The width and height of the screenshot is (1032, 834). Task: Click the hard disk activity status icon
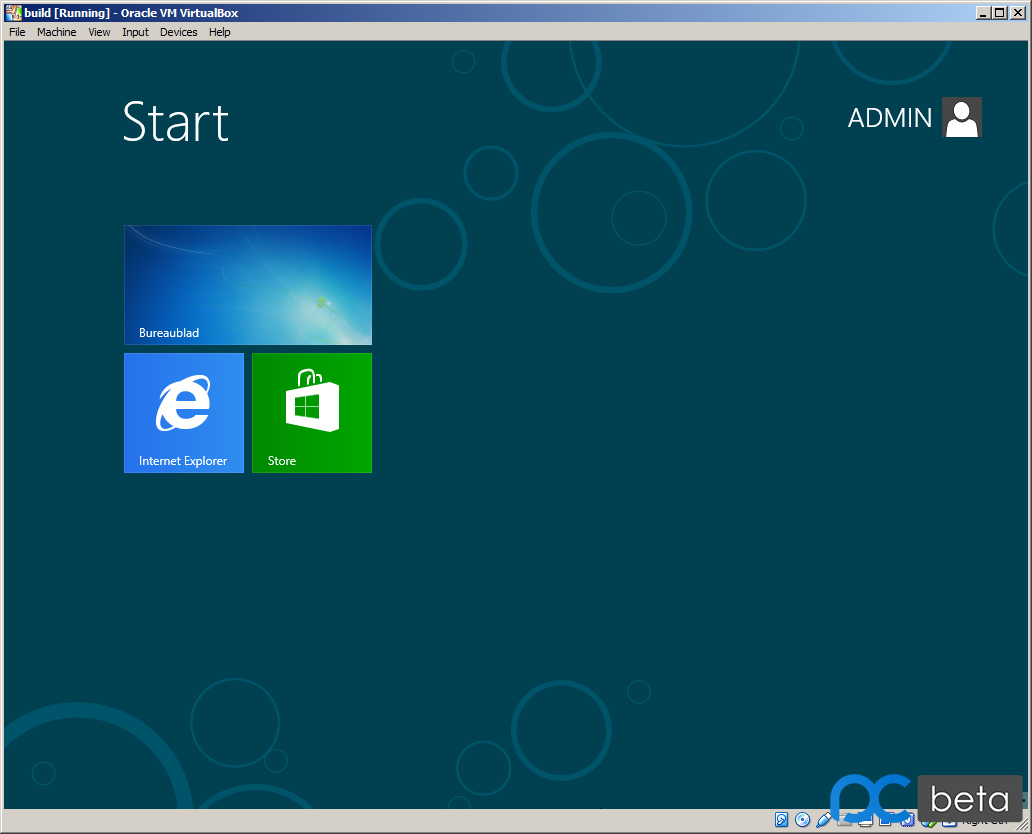[781, 820]
